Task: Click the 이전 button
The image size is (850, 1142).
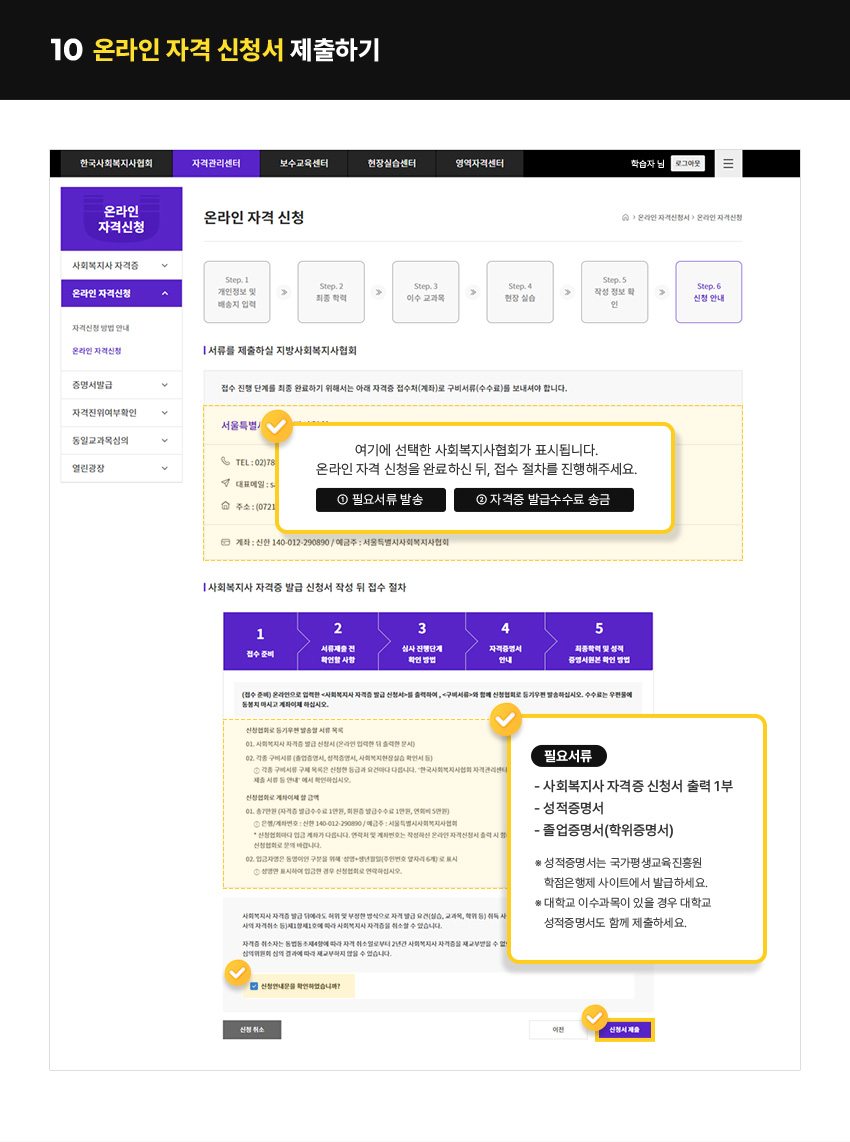Action: coord(558,1030)
